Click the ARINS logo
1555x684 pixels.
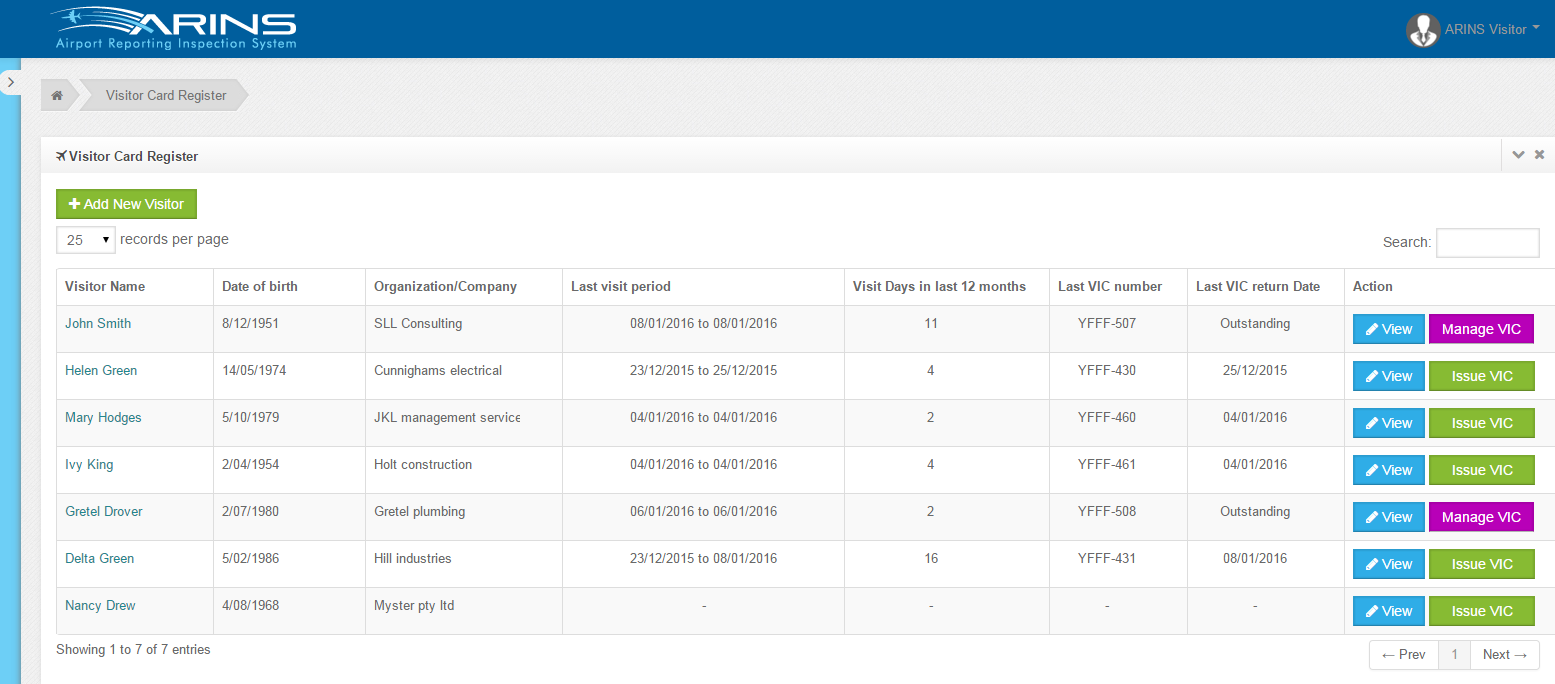[x=176, y=29]
